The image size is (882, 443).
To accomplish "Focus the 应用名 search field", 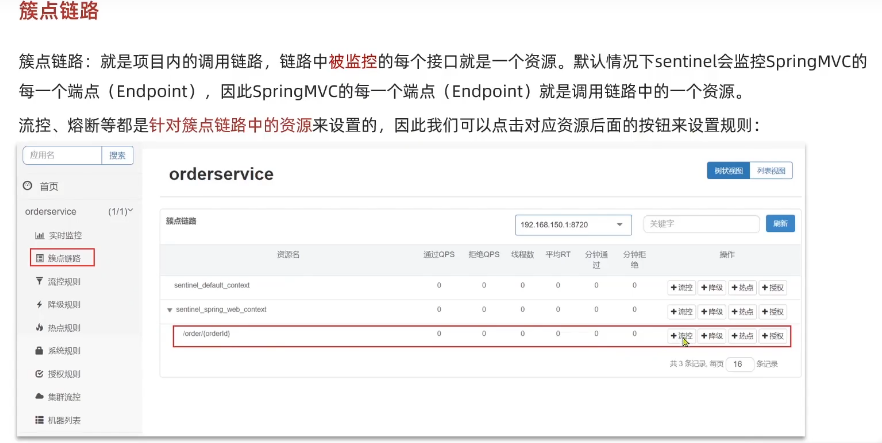I will tap(62, 155).
